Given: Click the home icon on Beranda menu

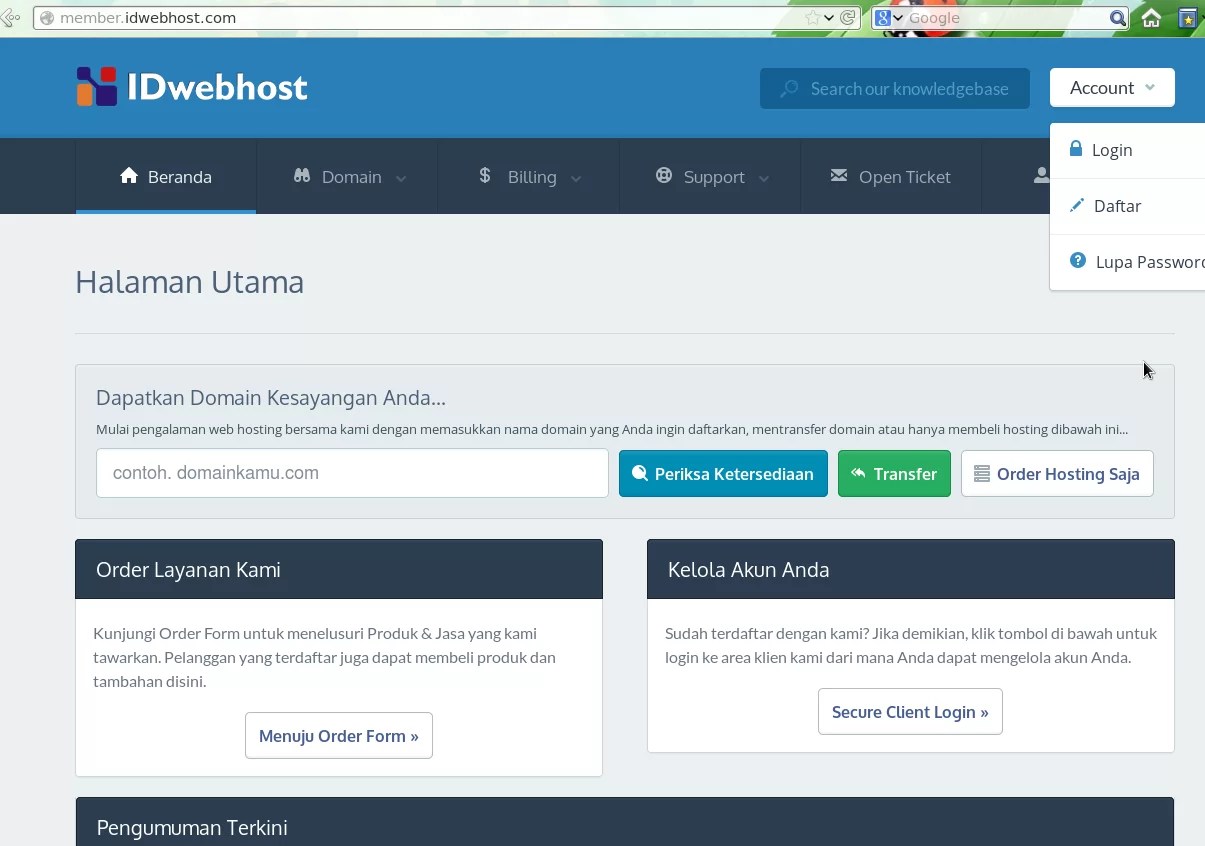Looking at the screenshot, I should pyautogui.click(x=128, y=175).
